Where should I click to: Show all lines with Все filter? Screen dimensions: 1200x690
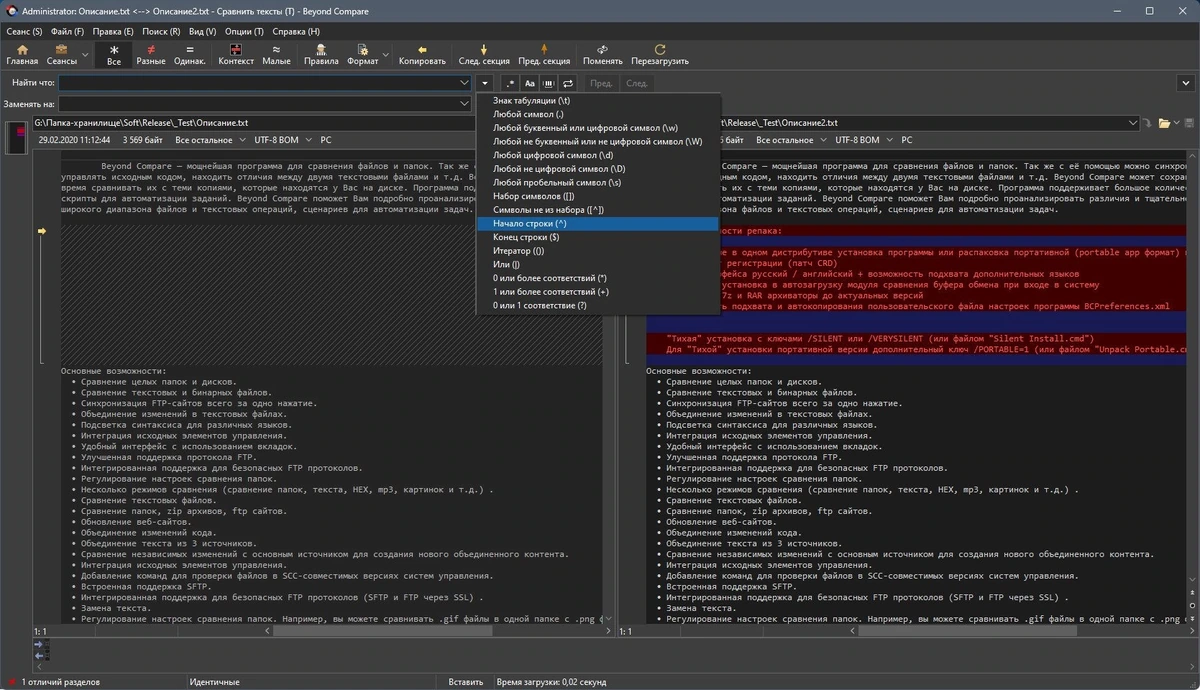point(114,55)
